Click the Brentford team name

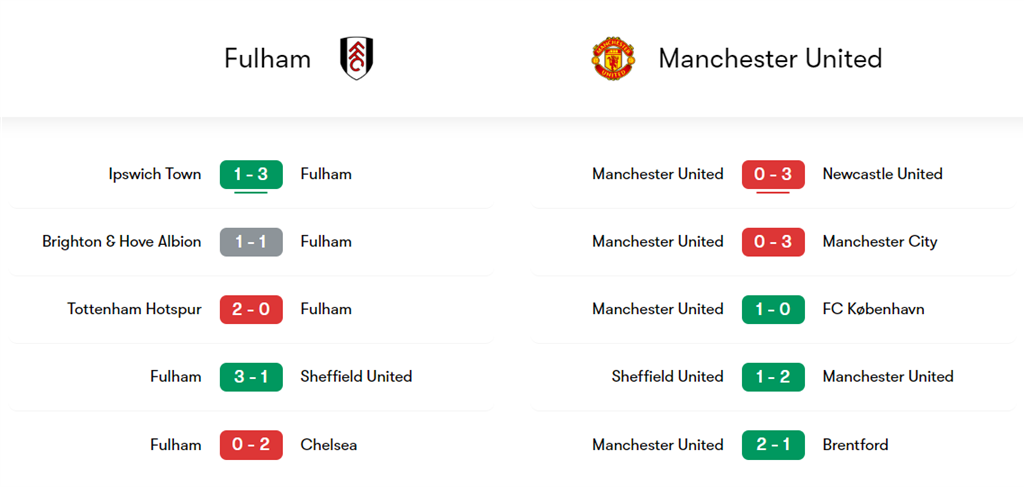pos(856,445)
